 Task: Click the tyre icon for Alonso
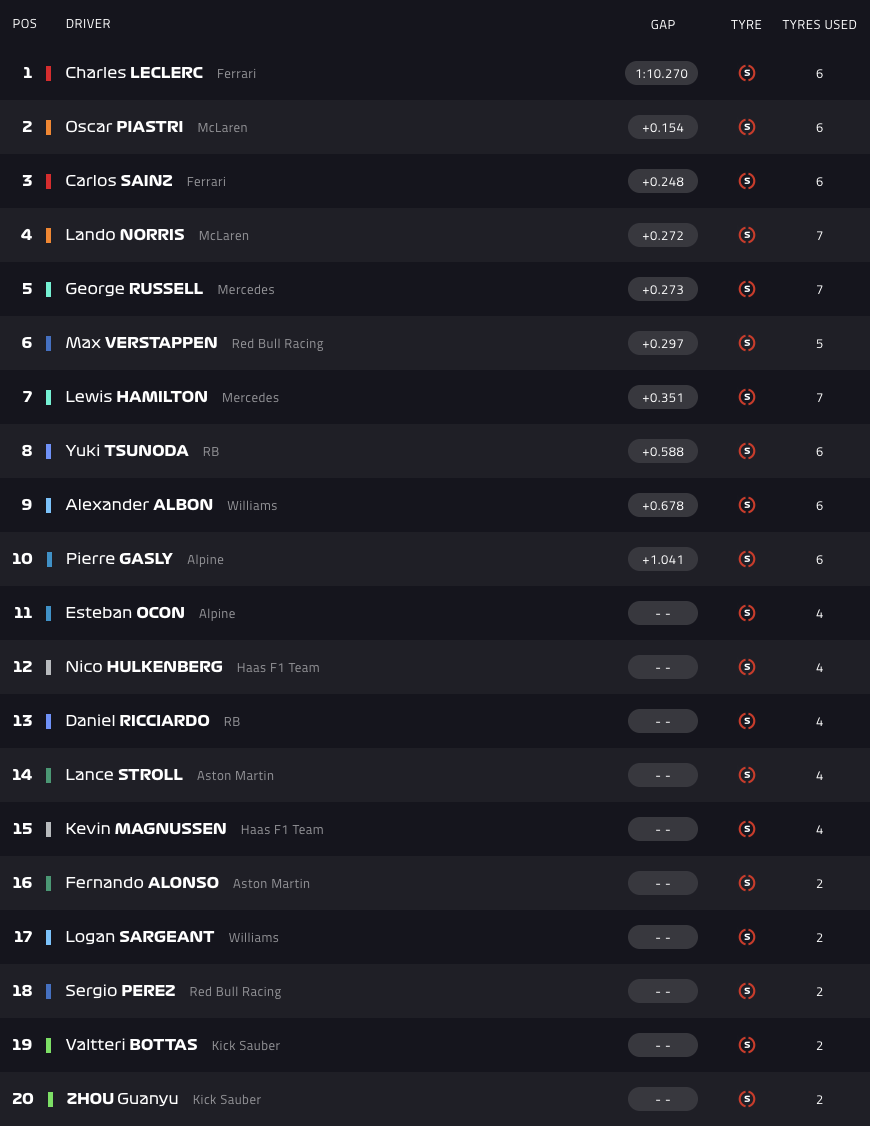point(746,883)
